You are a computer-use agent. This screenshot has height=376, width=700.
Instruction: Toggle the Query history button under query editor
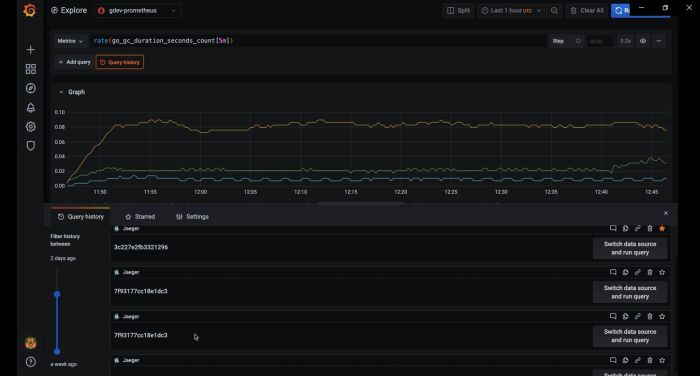(x=120, y=62)
